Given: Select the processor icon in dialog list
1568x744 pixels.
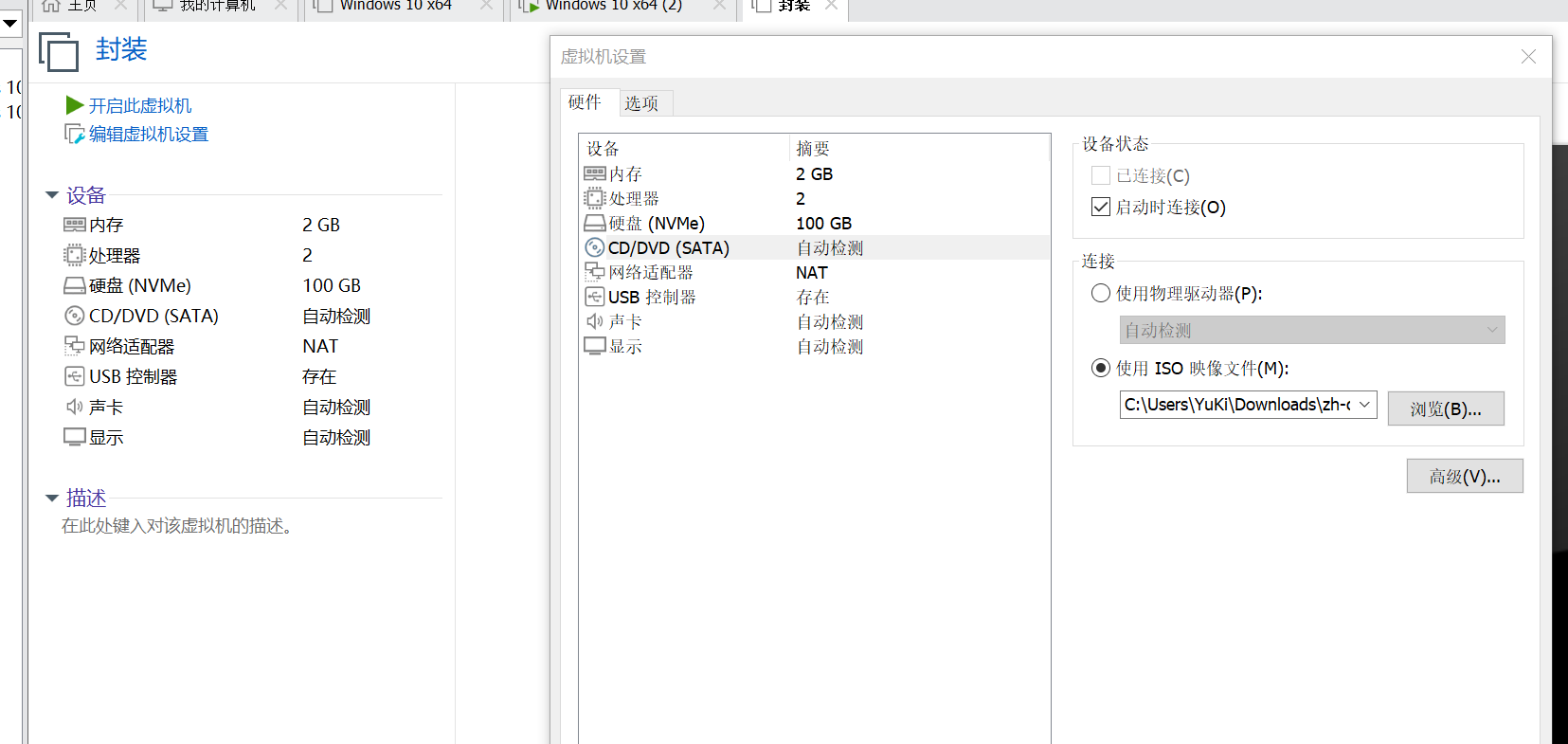Looking at the screenshot, I should point(594,199).
